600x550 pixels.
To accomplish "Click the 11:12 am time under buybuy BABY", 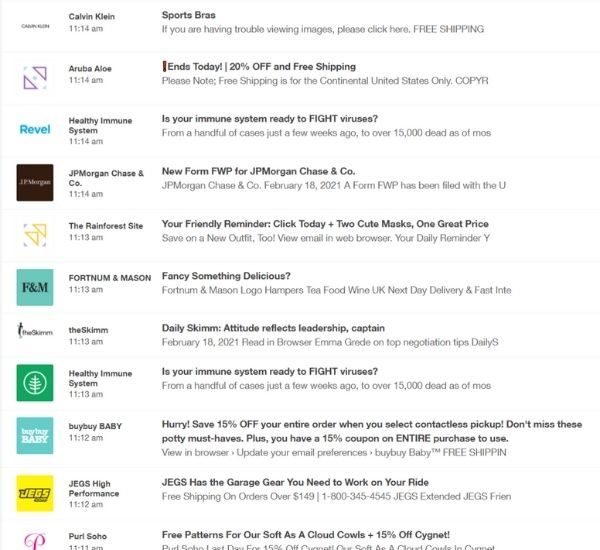I will 86,437.
